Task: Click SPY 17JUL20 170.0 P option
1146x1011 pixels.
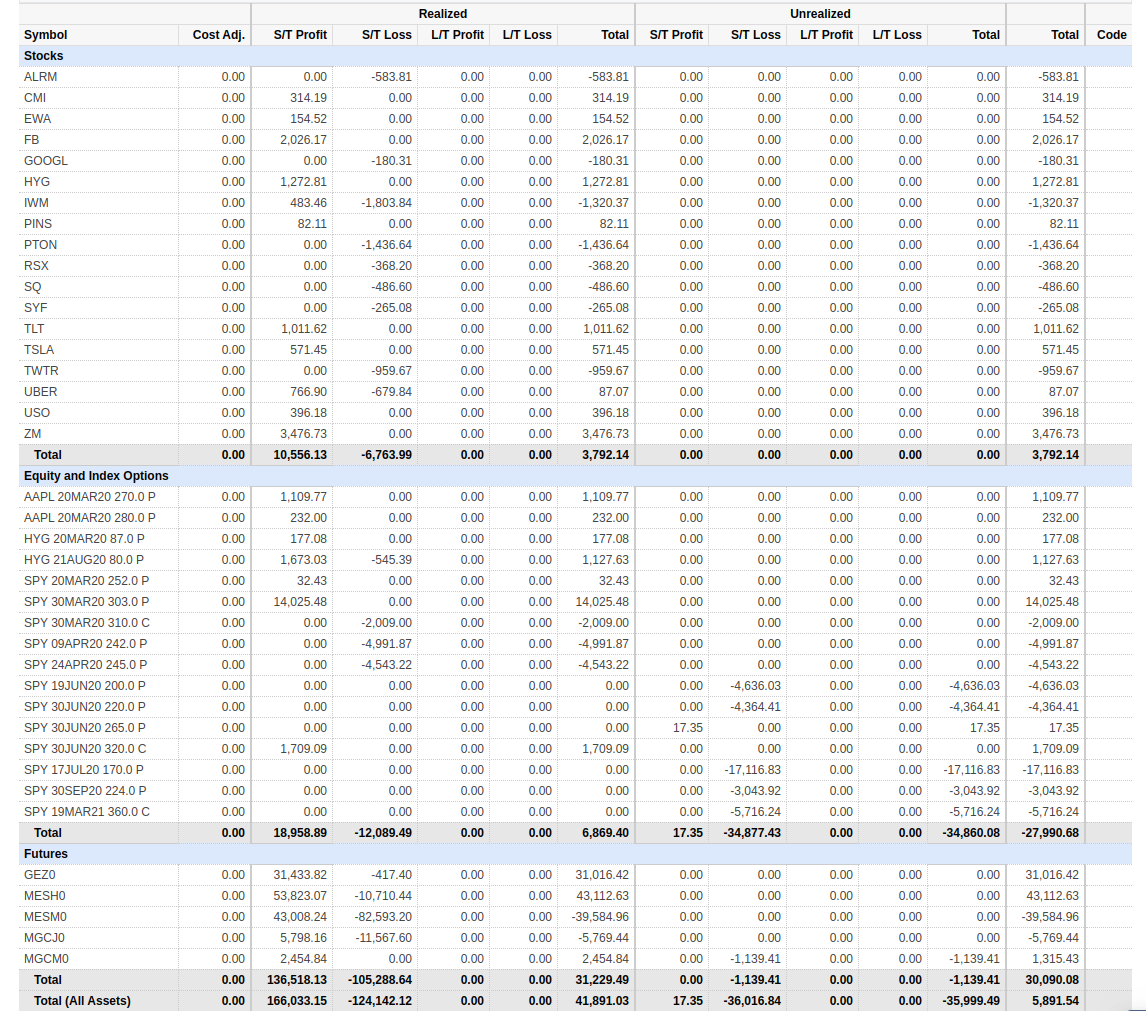Action: [x=83, y=770]
